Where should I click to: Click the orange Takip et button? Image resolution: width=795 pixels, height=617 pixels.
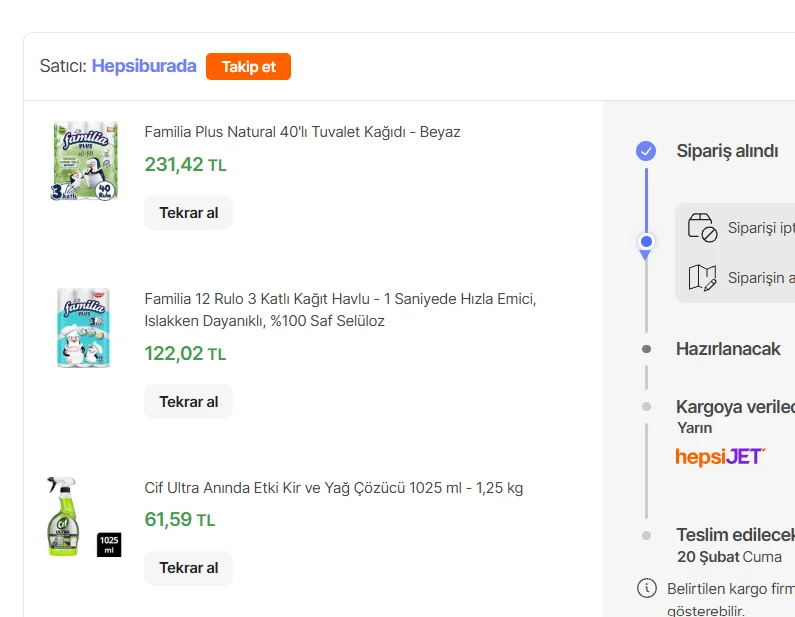(248, 66)
